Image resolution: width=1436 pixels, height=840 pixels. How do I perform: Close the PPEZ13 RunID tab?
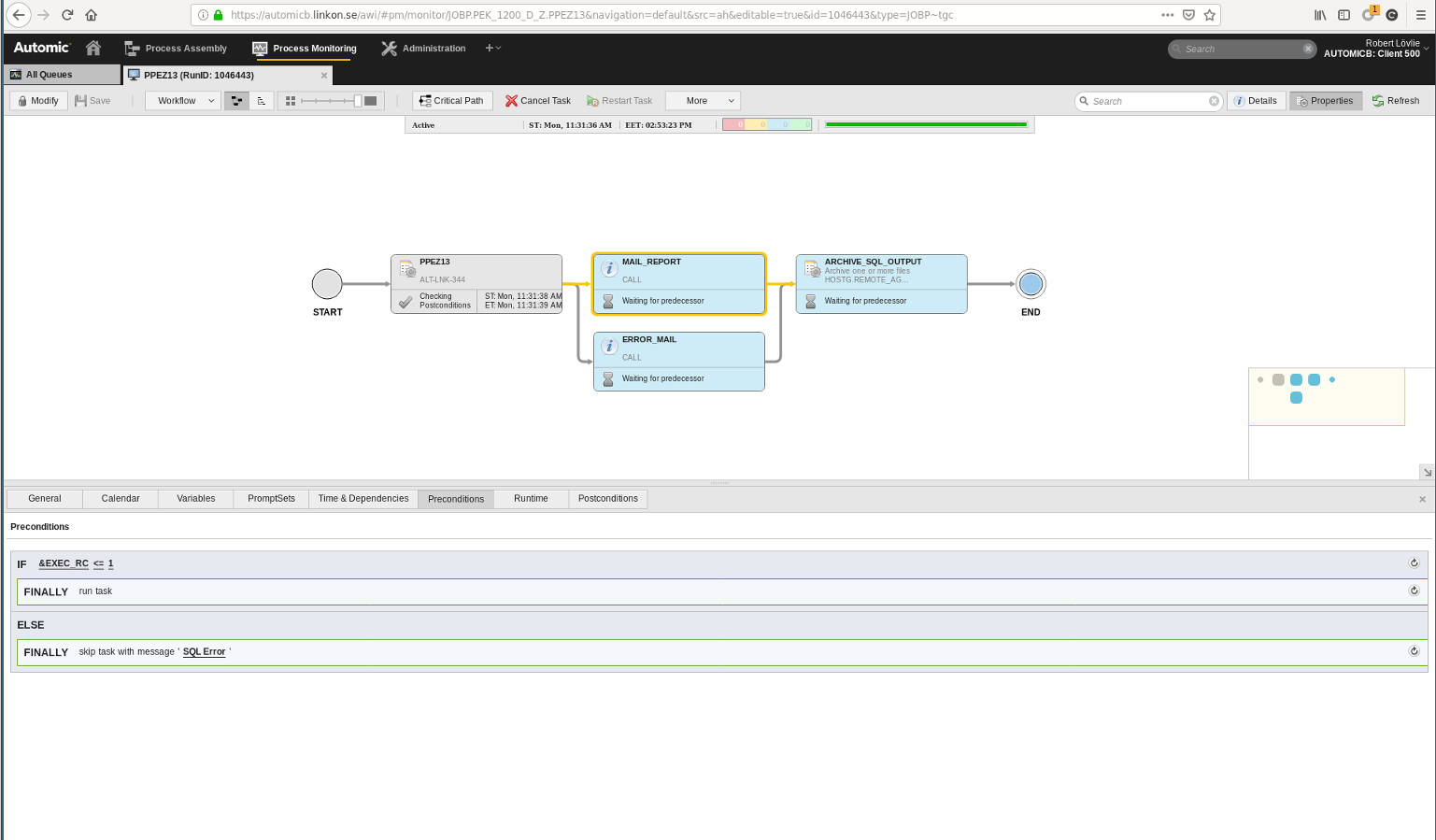pyautogui.click(x=324, y=76)
